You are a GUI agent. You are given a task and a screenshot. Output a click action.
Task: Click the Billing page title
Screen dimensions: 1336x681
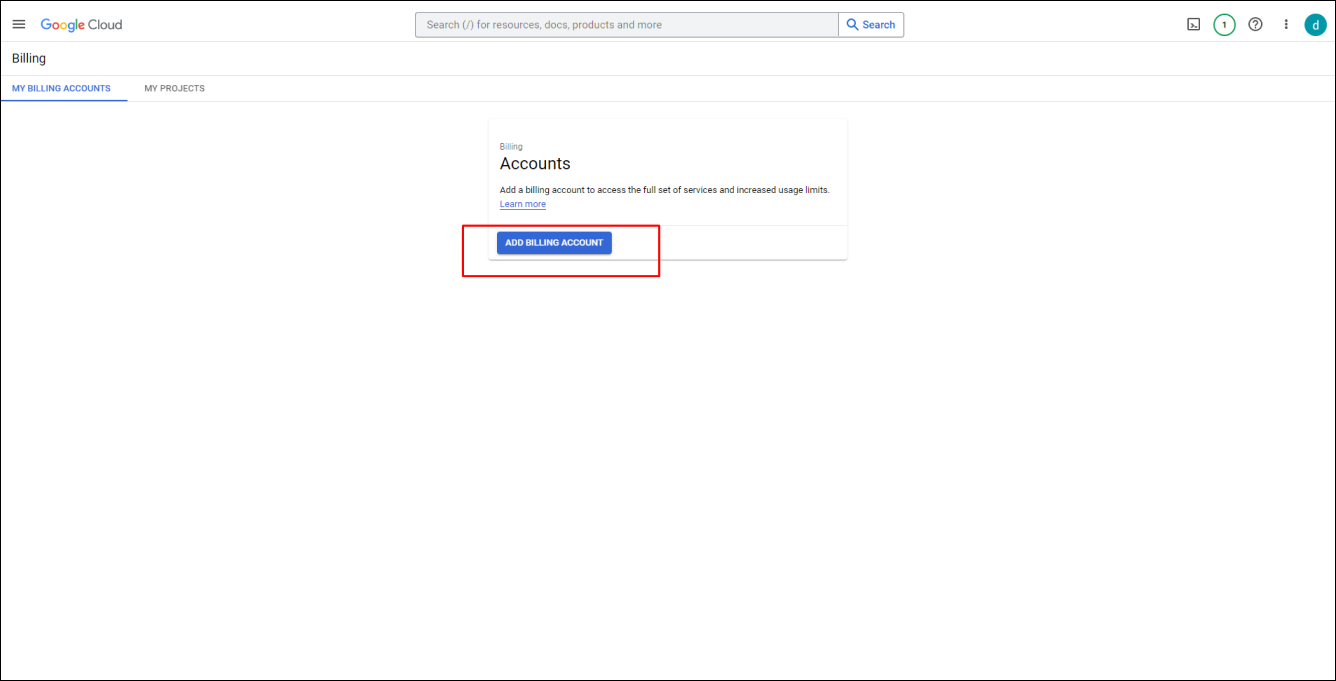(29, 58)
